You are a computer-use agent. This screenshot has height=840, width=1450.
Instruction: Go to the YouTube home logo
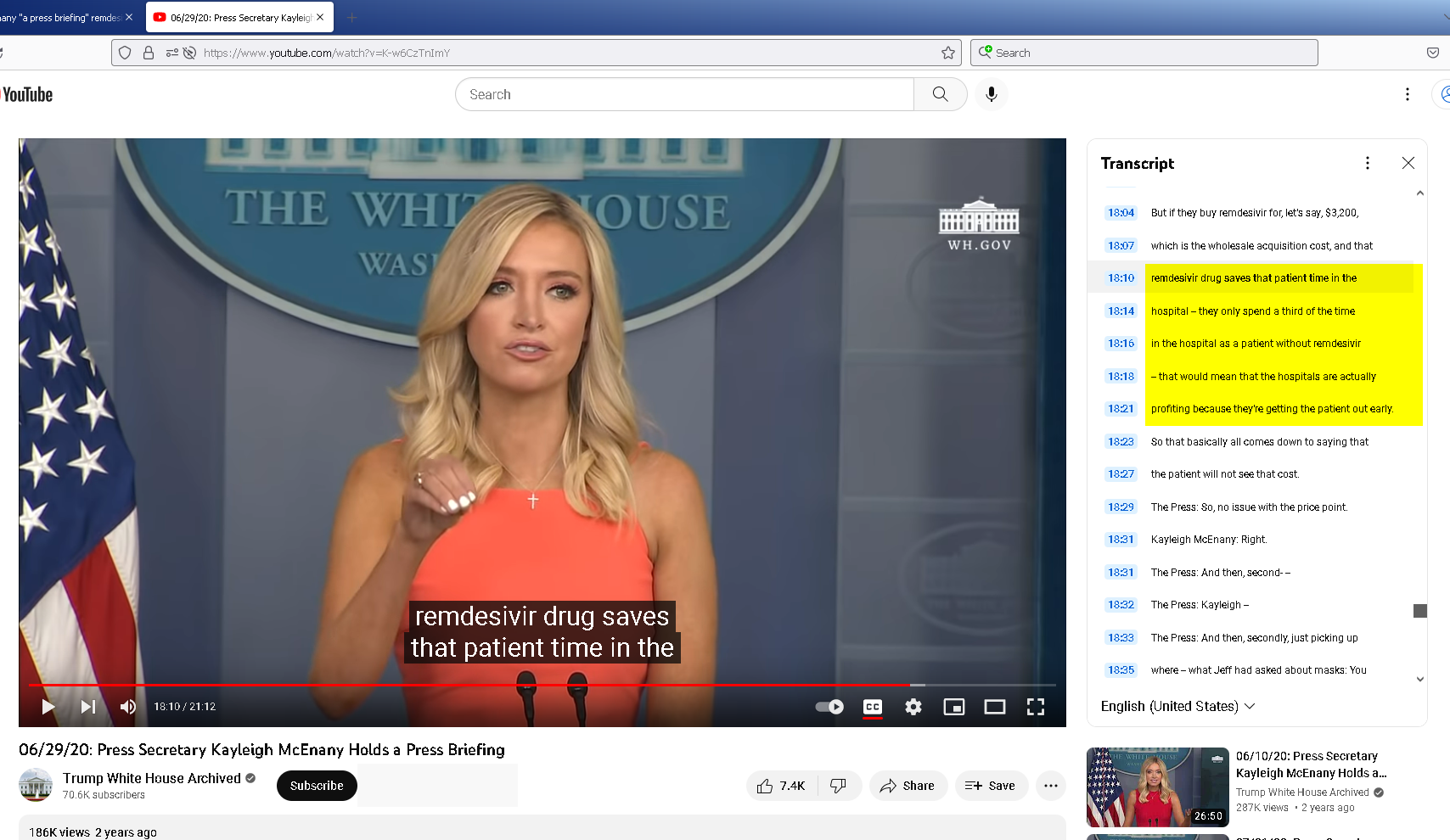(x=27, y=94)
